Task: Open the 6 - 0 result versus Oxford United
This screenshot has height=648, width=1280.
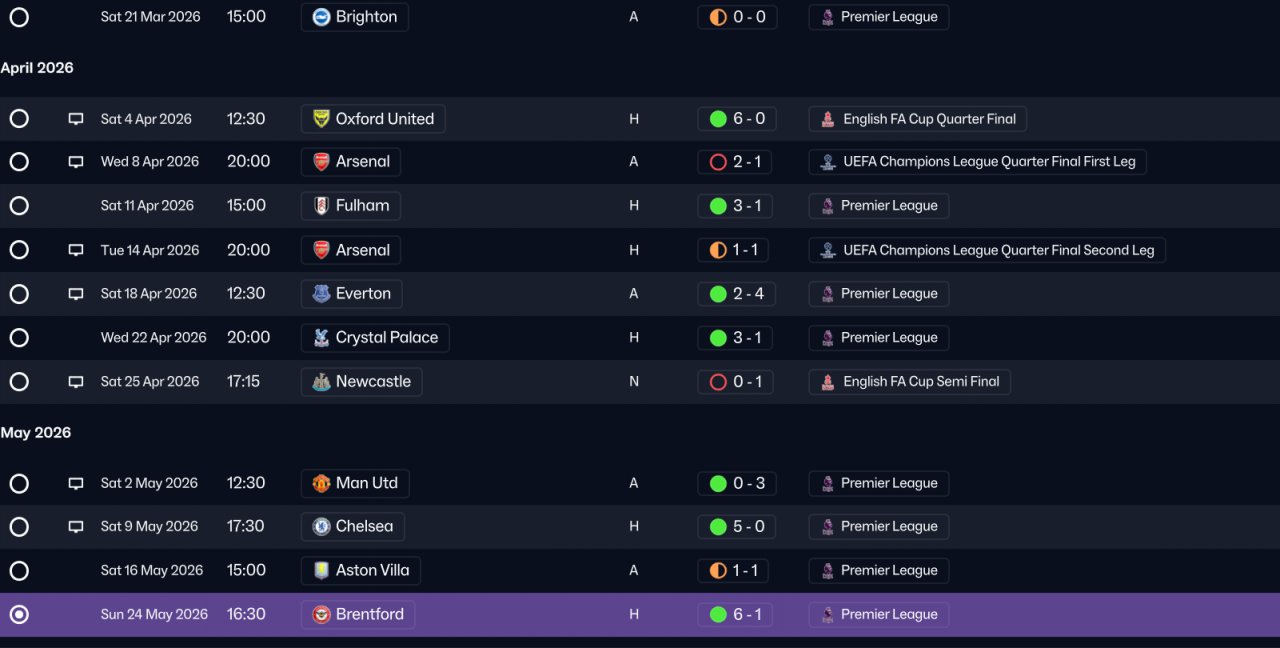Action: [x=737, y=119]
